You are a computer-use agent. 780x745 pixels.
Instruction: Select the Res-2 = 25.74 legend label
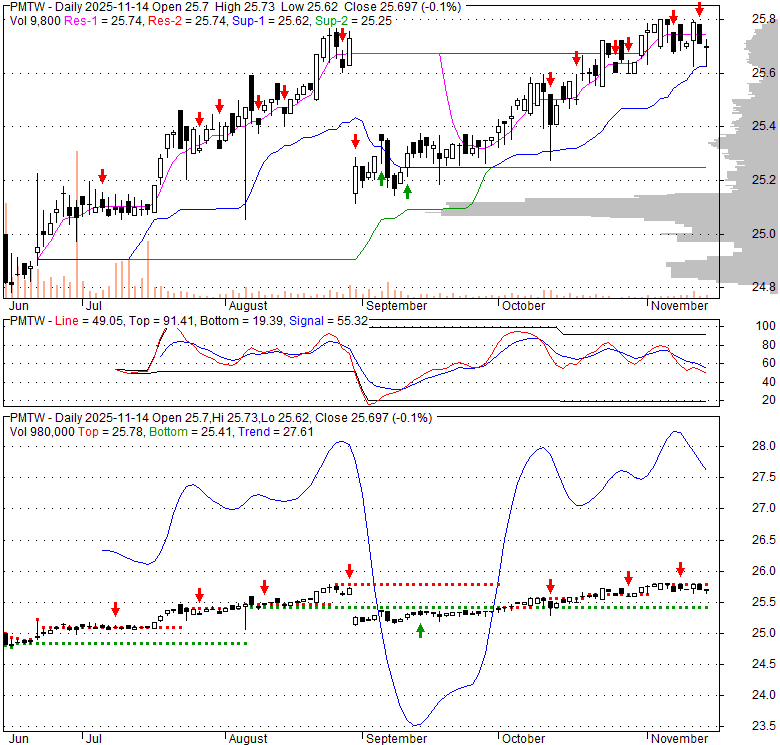point(187,21)
